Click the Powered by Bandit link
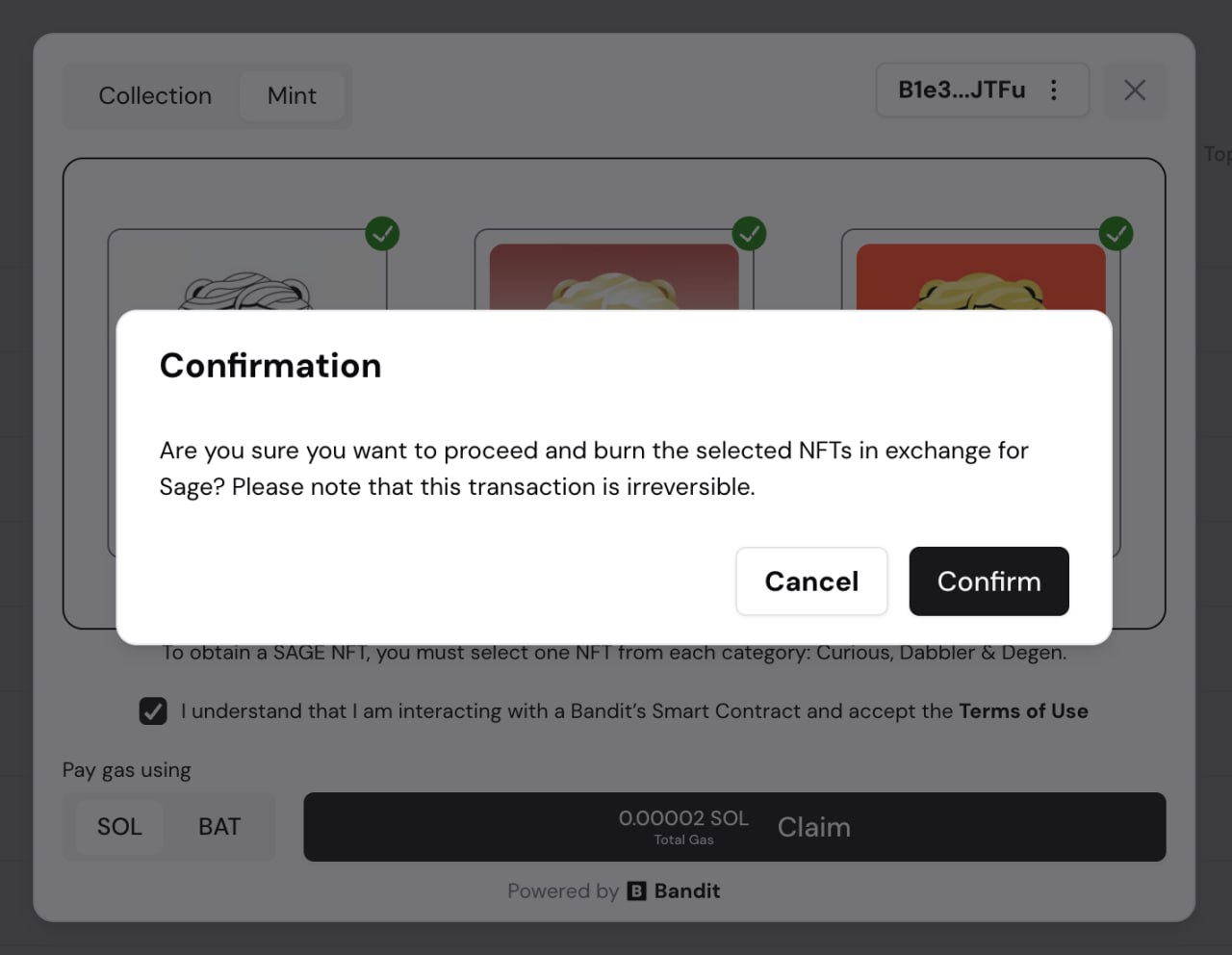The height and width of the screenshot is (955, 1232). pyautogui.click(x=613, y=891)
